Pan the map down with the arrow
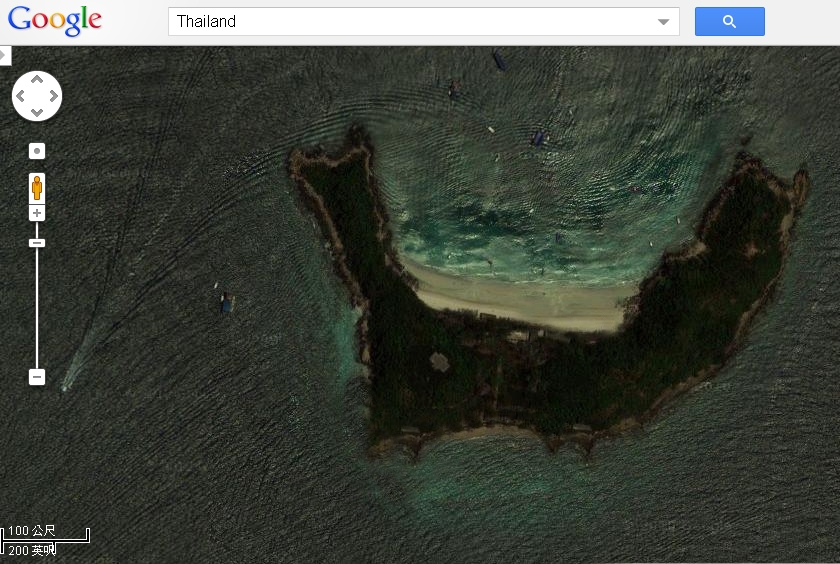This screenshot has height=564, width=840. click(37, 112)
